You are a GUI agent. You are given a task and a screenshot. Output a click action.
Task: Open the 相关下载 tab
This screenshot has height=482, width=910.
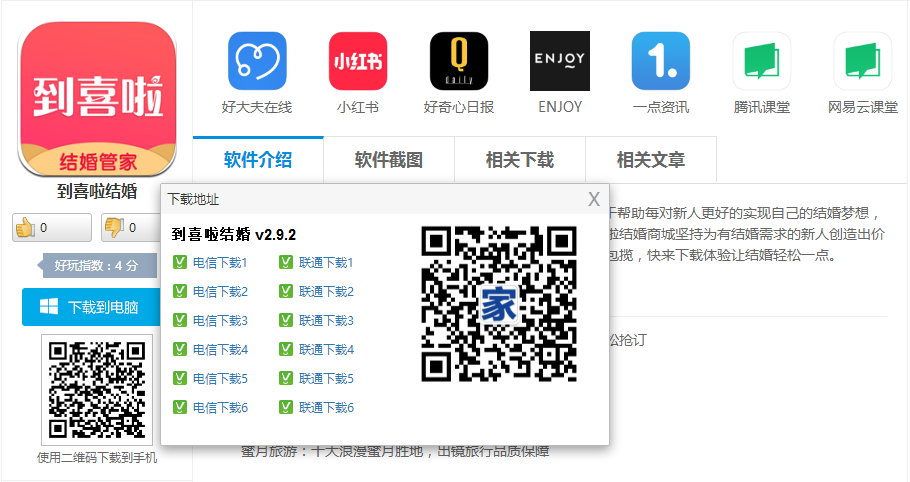(520, 160)
